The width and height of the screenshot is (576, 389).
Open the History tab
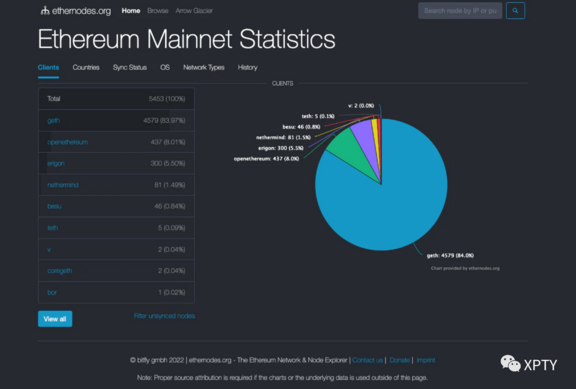pos(248,67)
